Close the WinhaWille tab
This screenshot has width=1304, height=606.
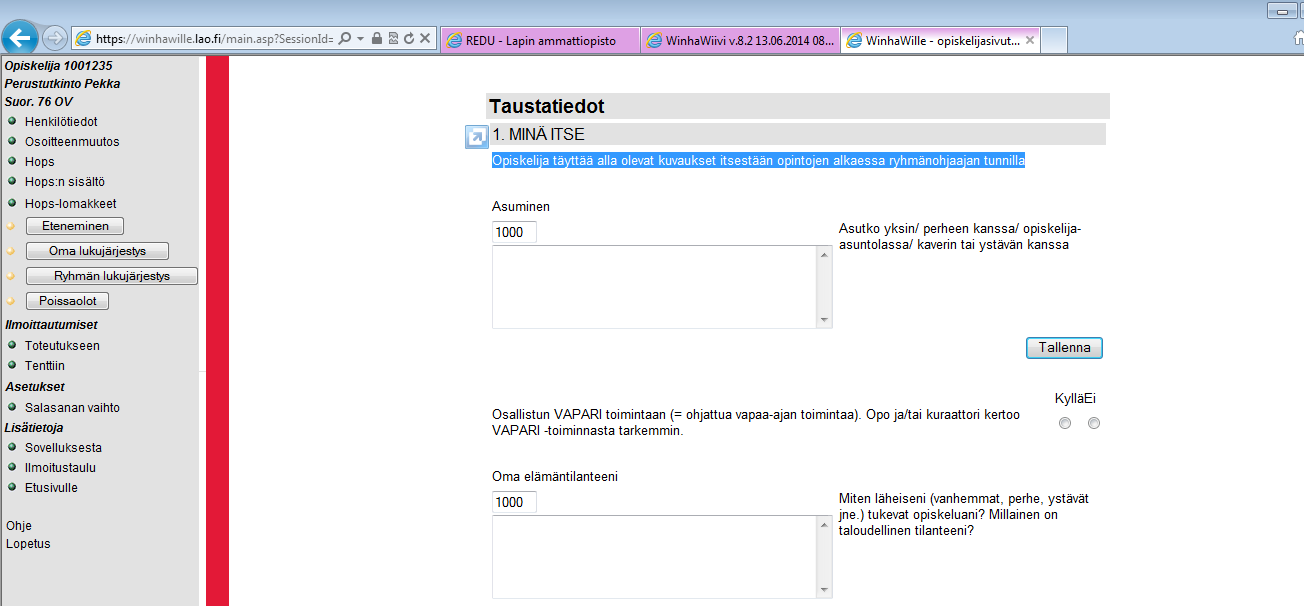click(1031, 41)
